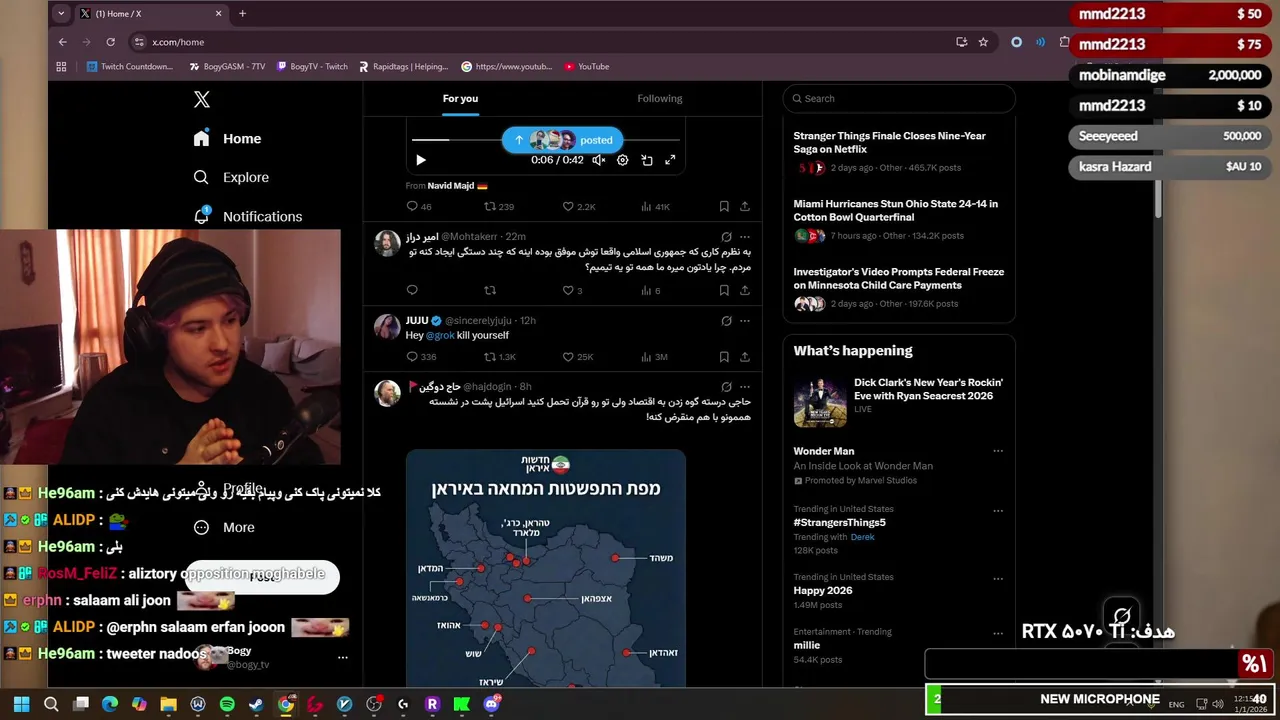
Task: Open more options on @Mohtakerr post
Action: tap(744, 237)
